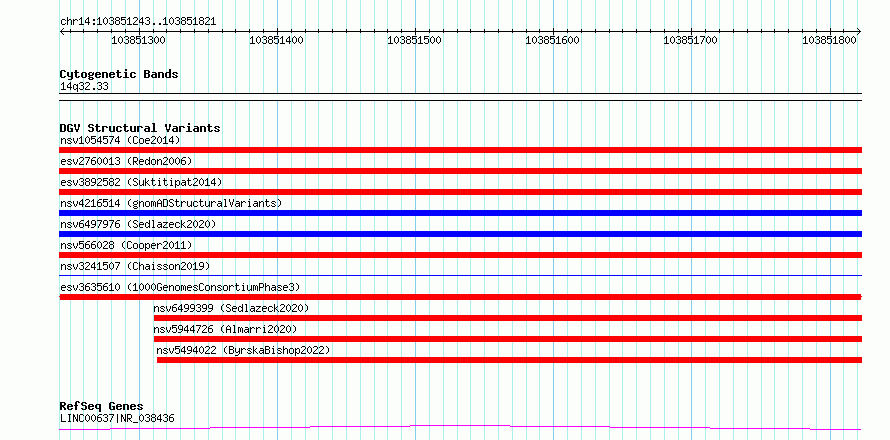Click ruler position 103851300
The width and height of the screenshot is (890, 440).
138,40
